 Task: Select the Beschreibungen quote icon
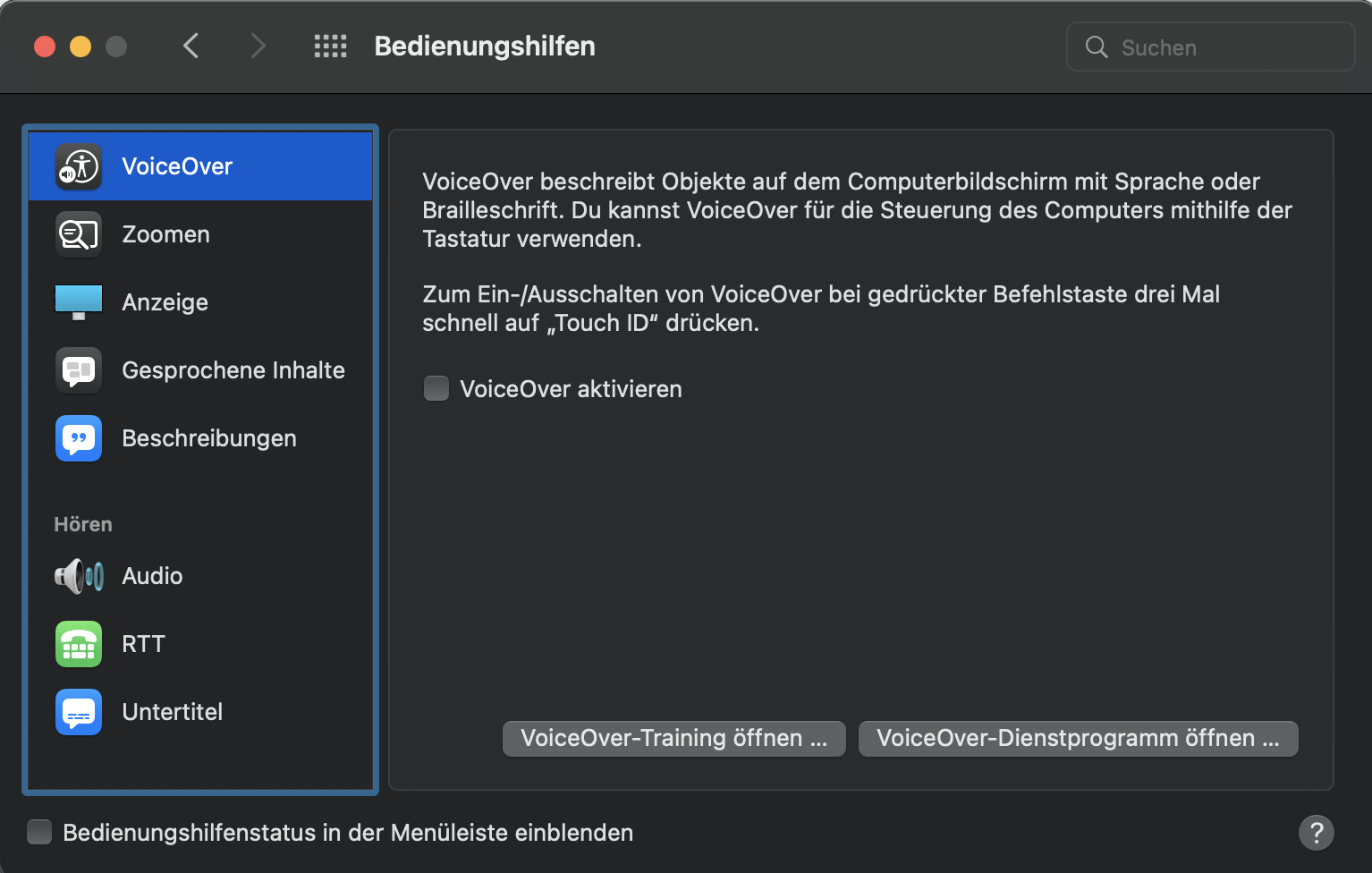click(79, 438)
